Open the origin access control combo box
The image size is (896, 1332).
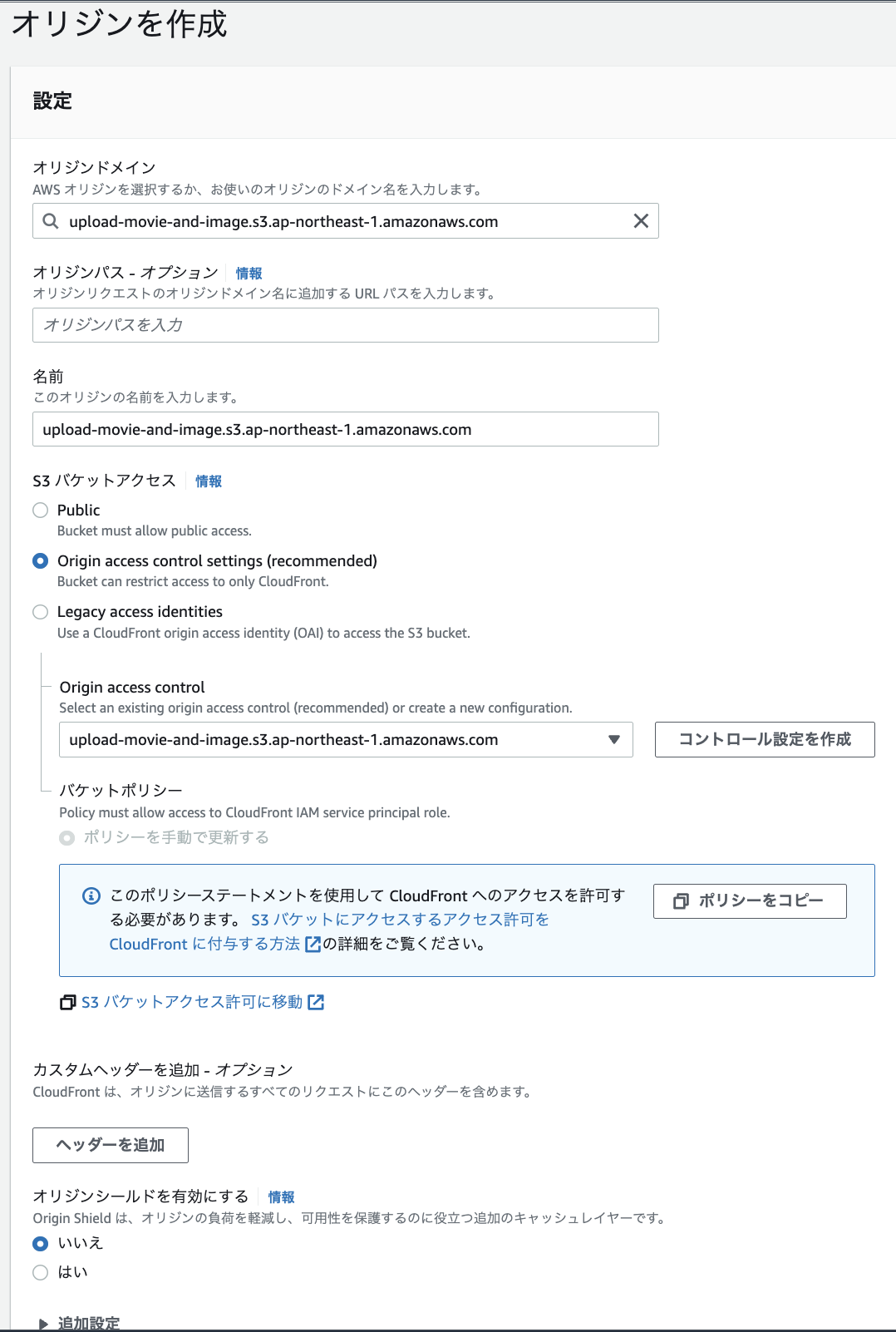(x=345, y=739)
